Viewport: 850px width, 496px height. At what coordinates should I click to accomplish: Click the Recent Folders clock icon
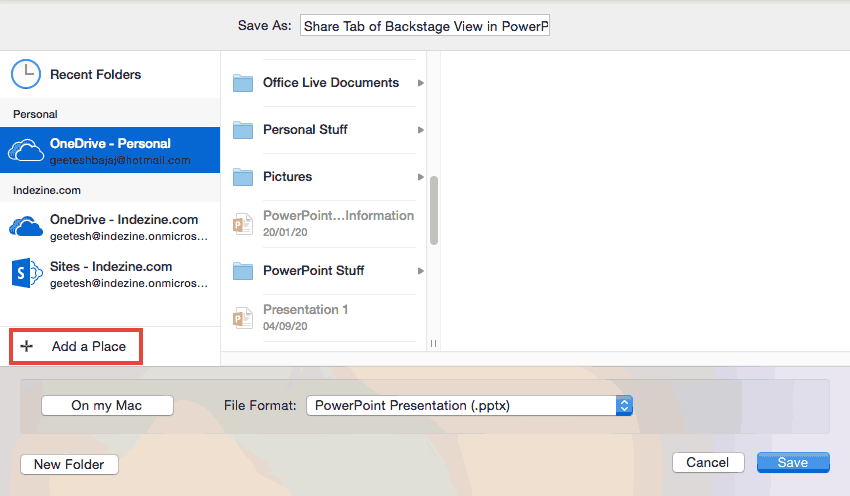click(26, 75)
